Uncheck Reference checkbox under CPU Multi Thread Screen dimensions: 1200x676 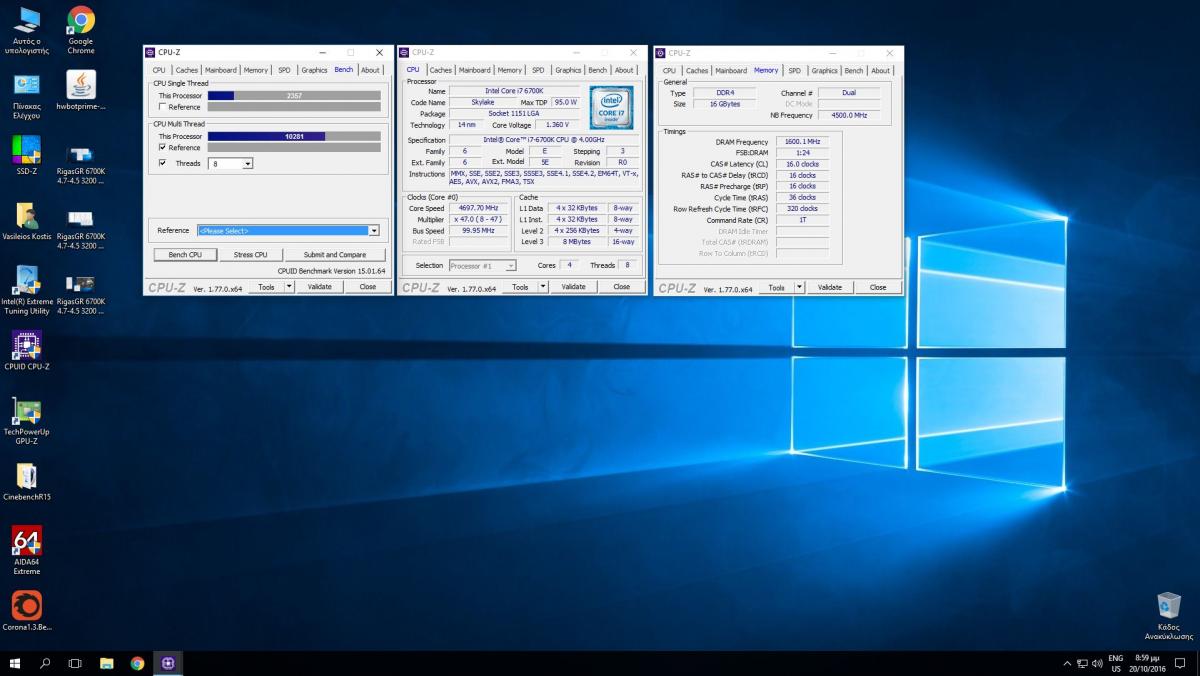click(x=162, y=147)
